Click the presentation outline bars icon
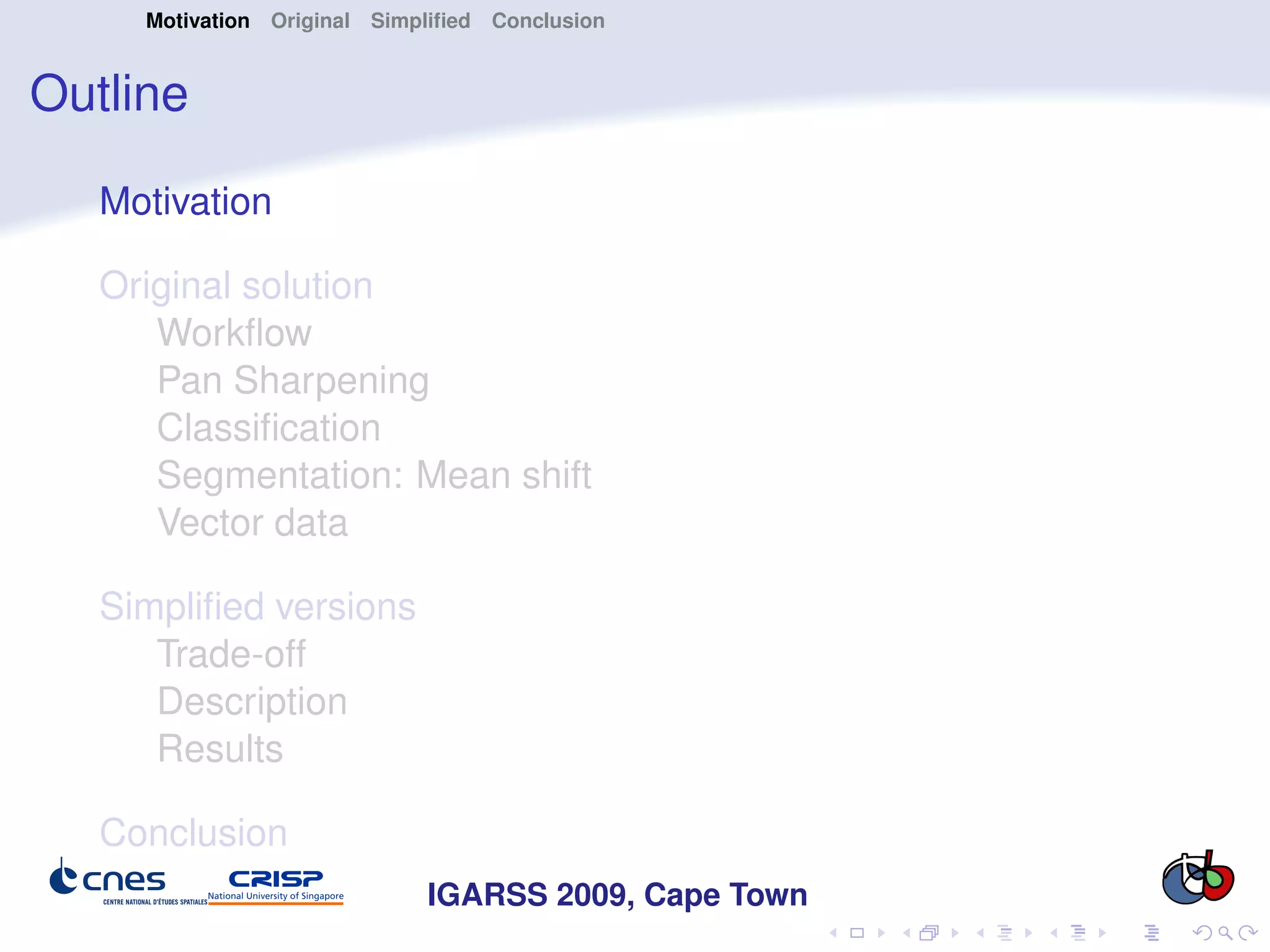 pyautogui.click(x=1152, y=933)
